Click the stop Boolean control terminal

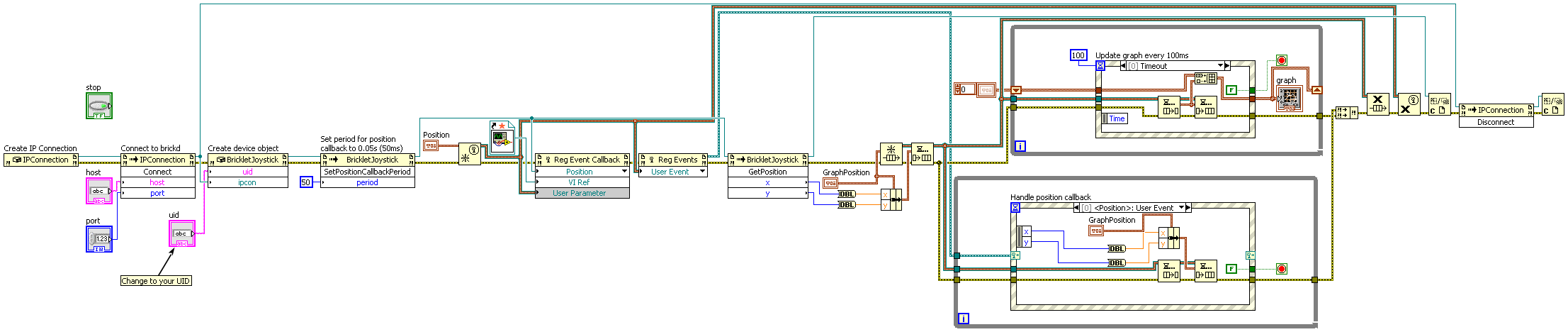99,106
